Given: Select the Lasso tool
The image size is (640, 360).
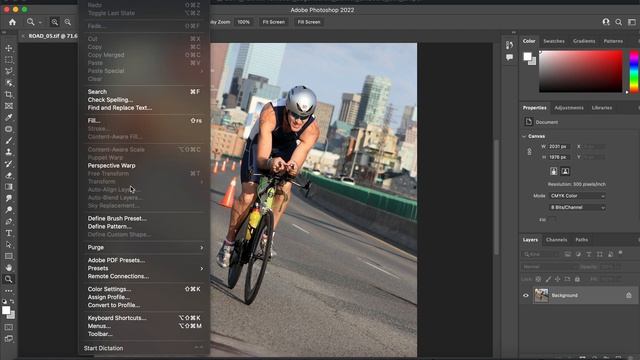Looking at the screenshot, I should coord(9,71).
